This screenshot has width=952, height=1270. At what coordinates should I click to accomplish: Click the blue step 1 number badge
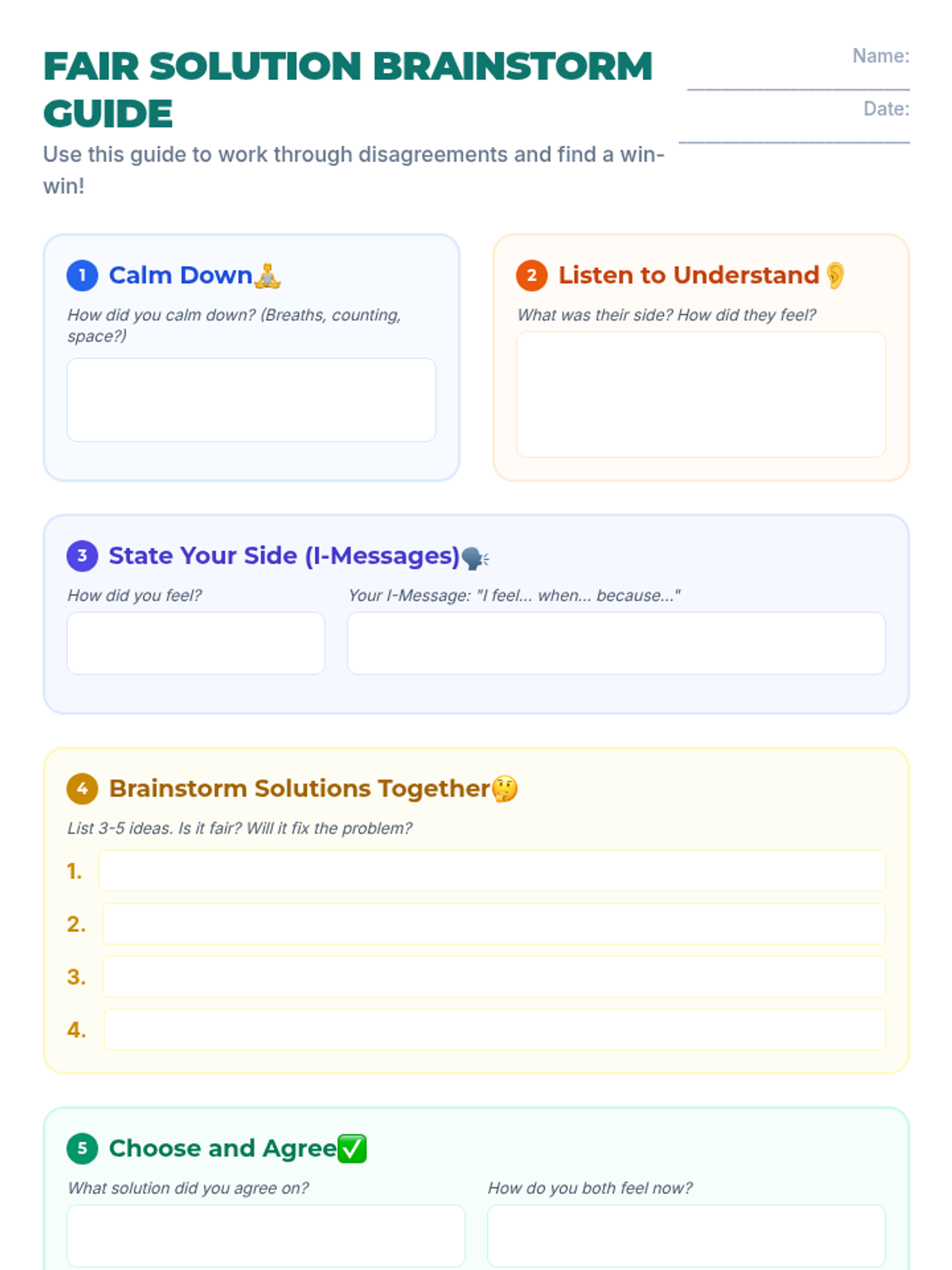click(83, 275)
